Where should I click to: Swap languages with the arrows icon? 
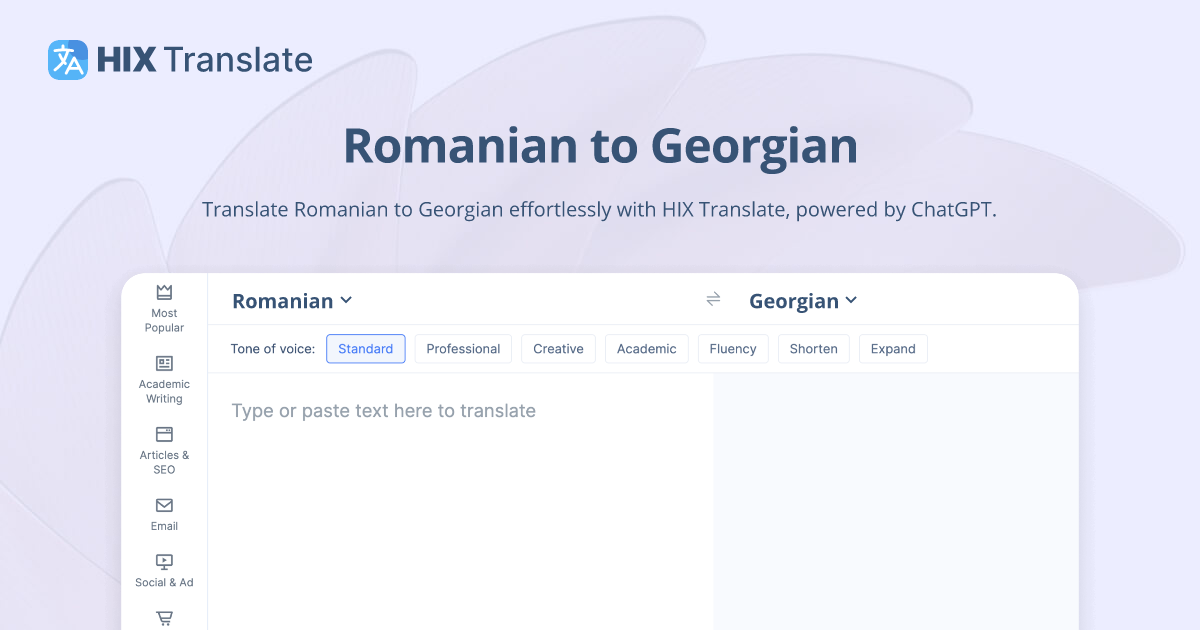tap(712, 299)
